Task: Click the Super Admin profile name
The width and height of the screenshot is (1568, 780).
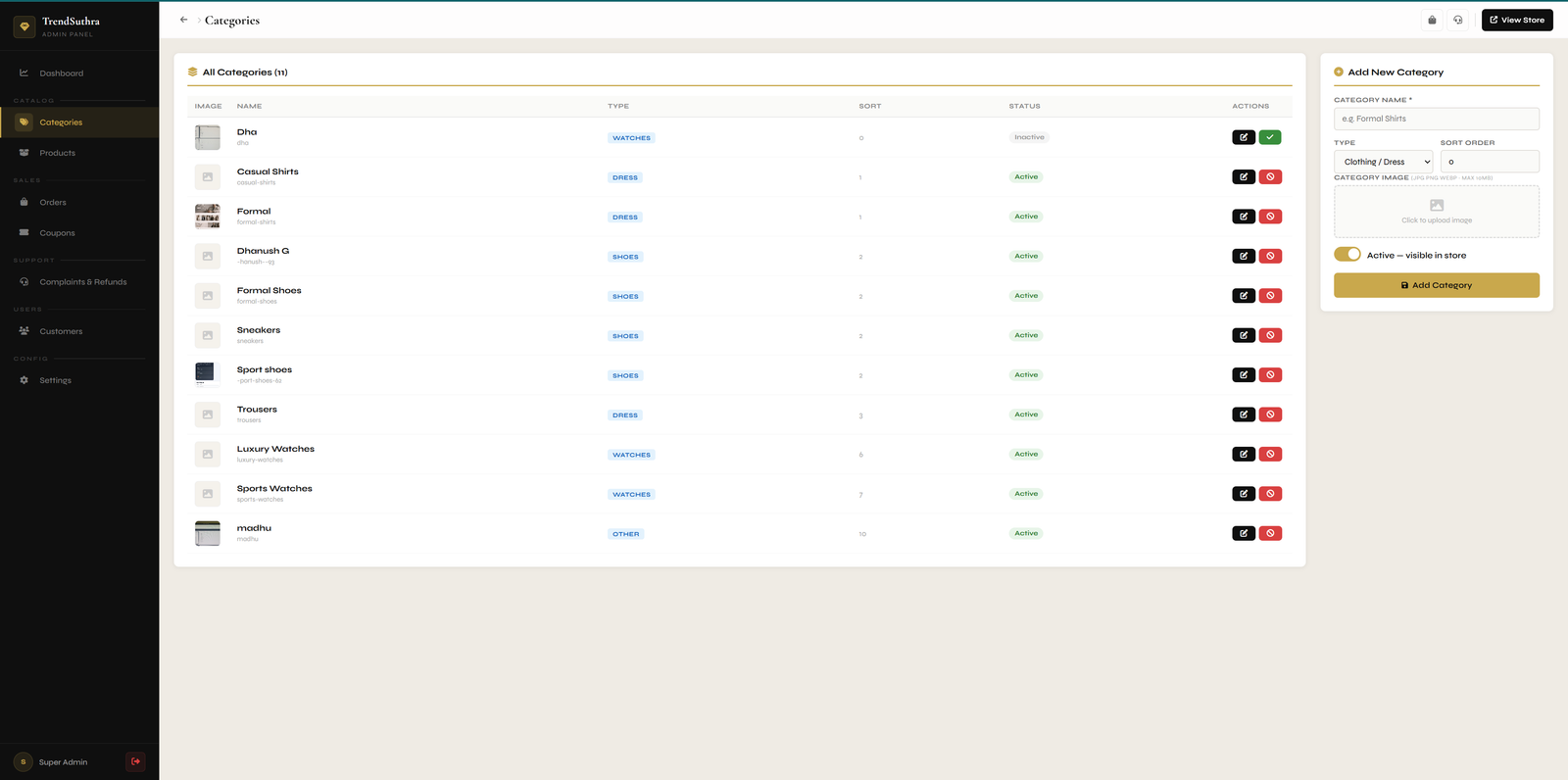Action: [63, 762]
